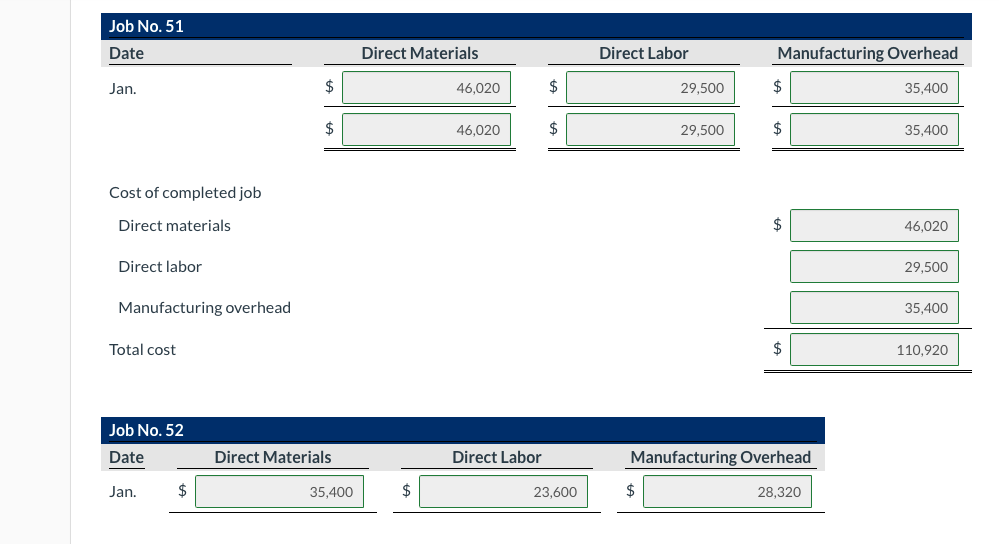The height and width of the screenshot is (544, 999).
Task: Select Job 51 Jan. Direct Labor field 29,500
Action: click(650, 88)
